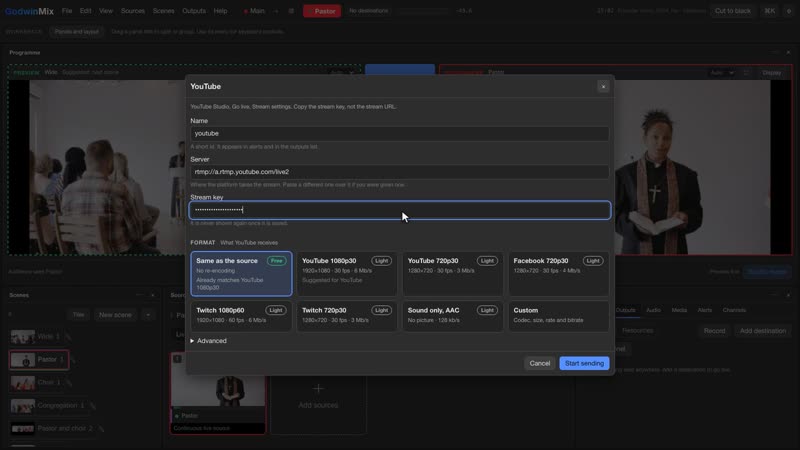Image resolution: width=800 pixels, height=450 pixels.
Task: Click the Add sources plus tile
Action: 318,395
